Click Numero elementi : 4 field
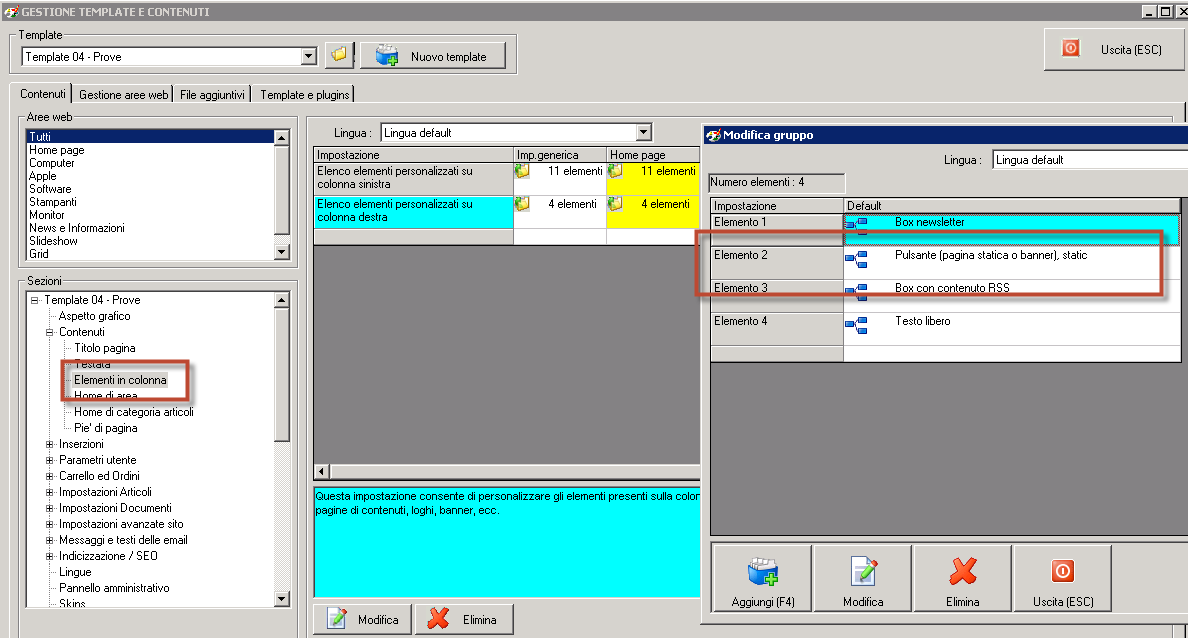 [x=777, y=182]
